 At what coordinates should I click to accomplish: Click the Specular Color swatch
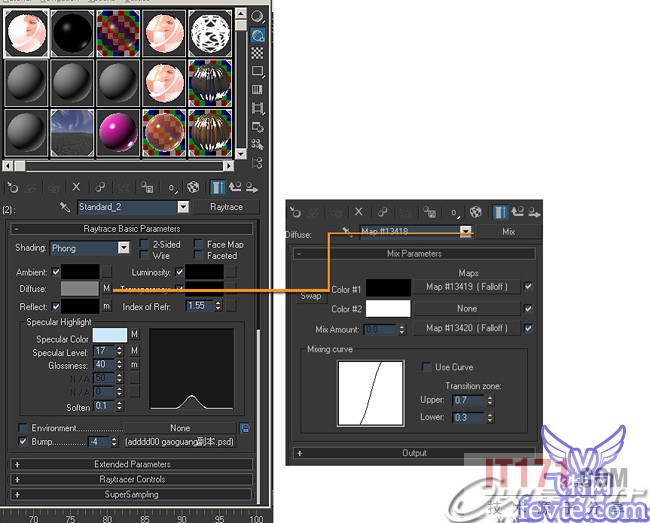[x=109, y=336]
